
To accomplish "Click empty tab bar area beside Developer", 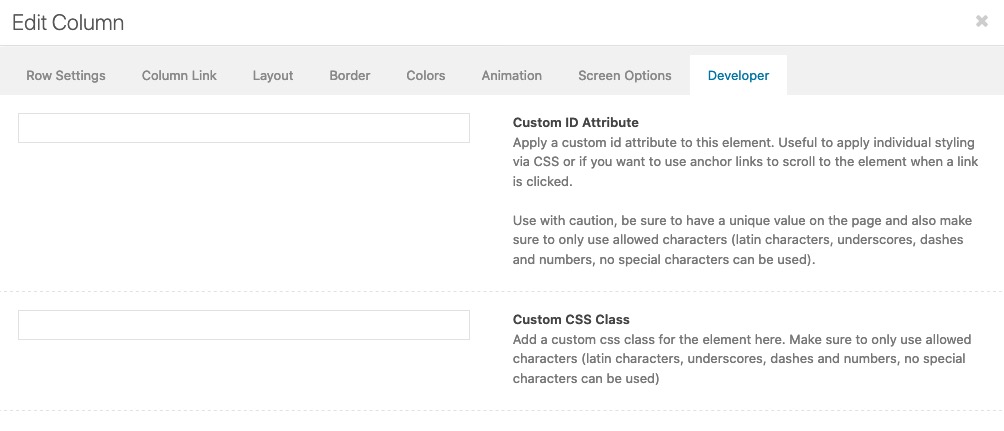I will pyautogui.click(x=895, y=76).
